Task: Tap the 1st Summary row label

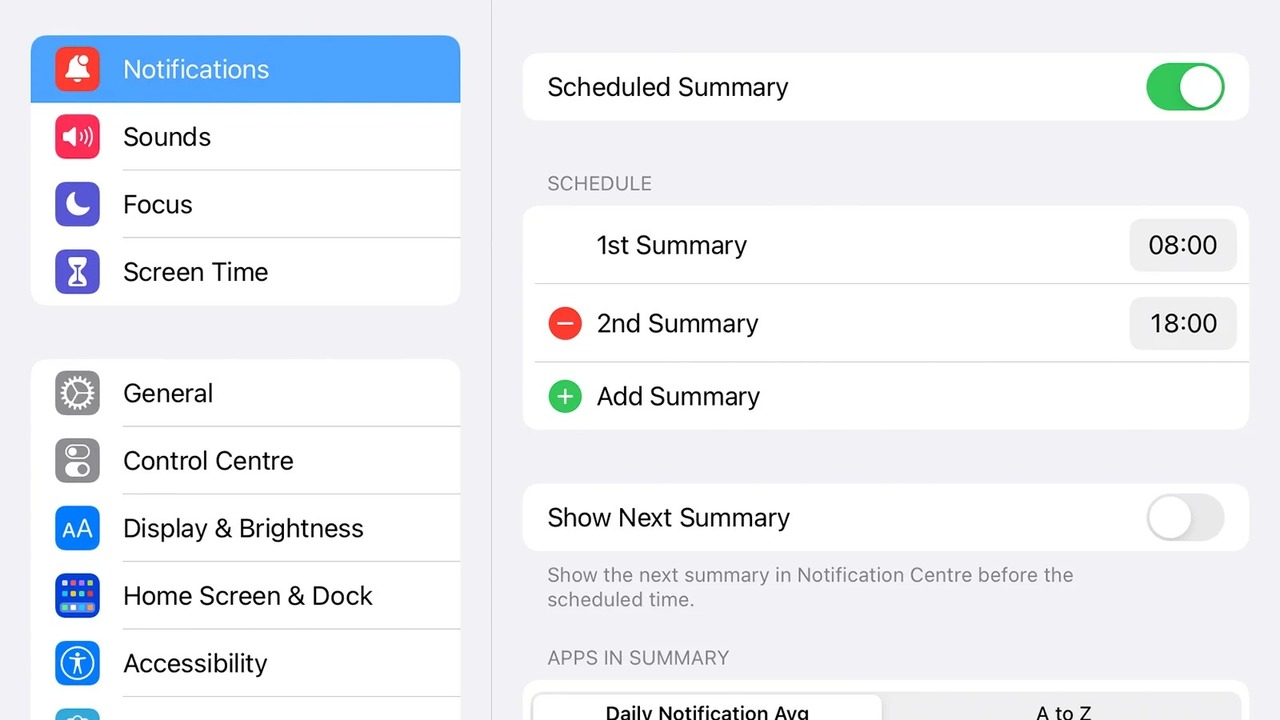Action: (672, 245)
